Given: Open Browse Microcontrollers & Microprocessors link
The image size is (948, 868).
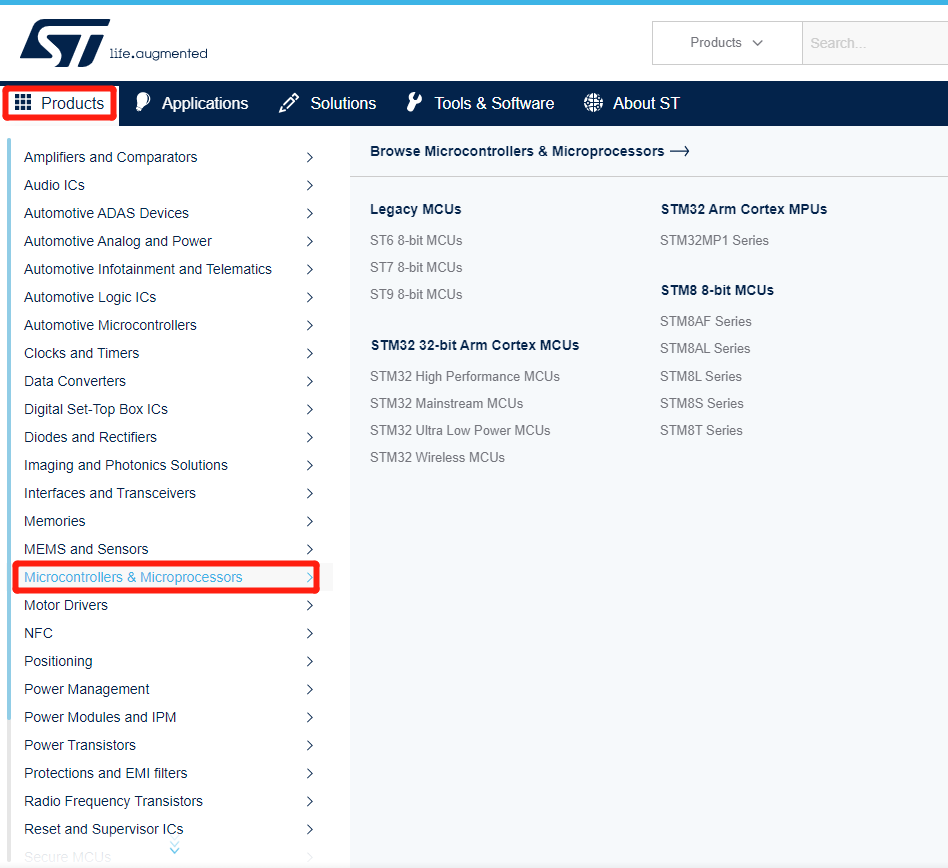Looking at the screenshot, I should click(530, 151).
